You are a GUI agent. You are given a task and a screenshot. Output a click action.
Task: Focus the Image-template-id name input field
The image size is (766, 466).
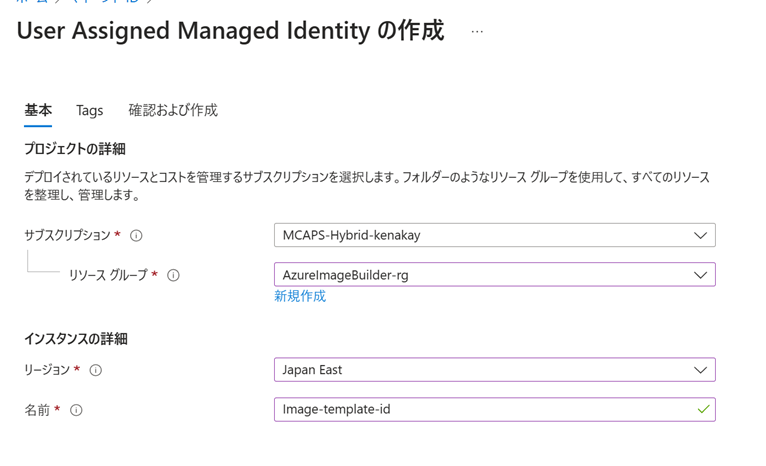tap(480, 409)
